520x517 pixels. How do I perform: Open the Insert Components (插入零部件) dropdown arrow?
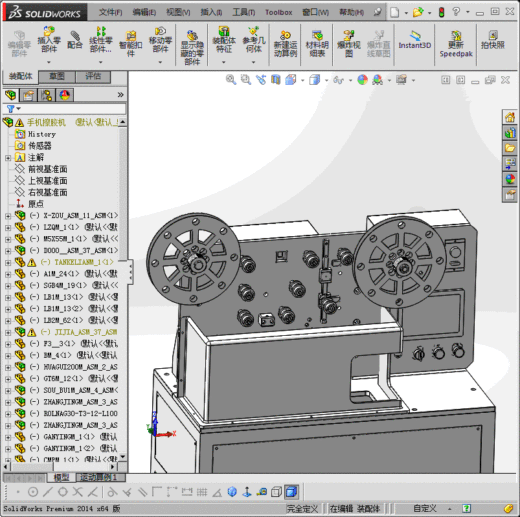click(x=49, y=62)
